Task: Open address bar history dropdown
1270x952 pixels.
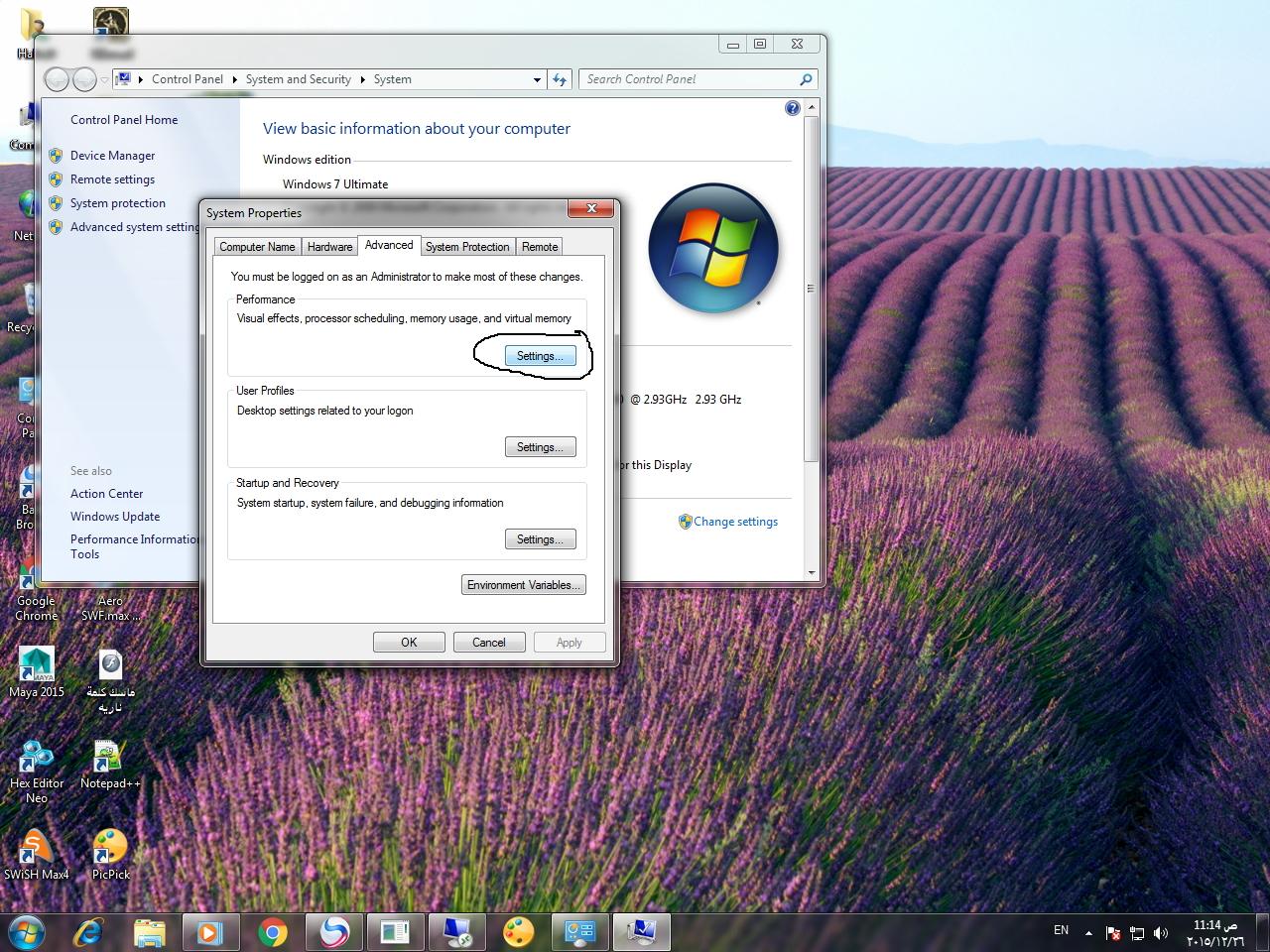Action: coord(537,79)
